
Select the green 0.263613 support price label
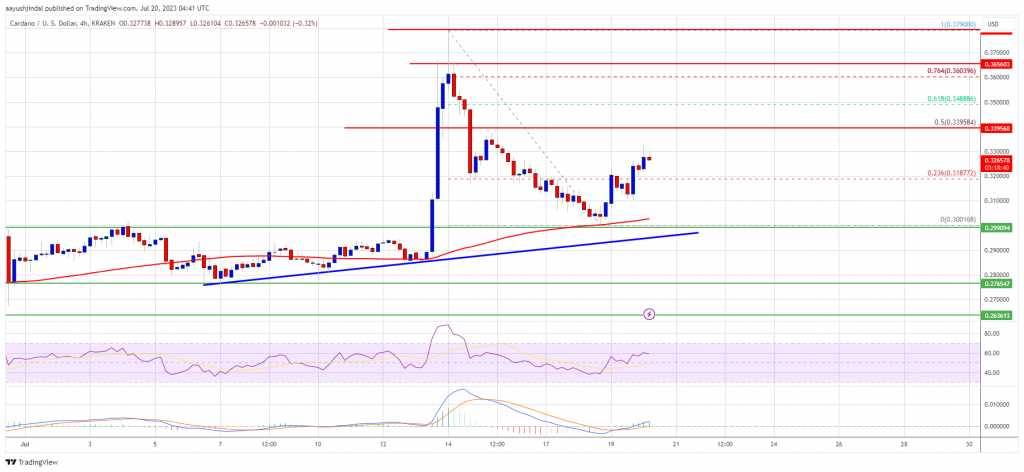click(x=998, y=315)
